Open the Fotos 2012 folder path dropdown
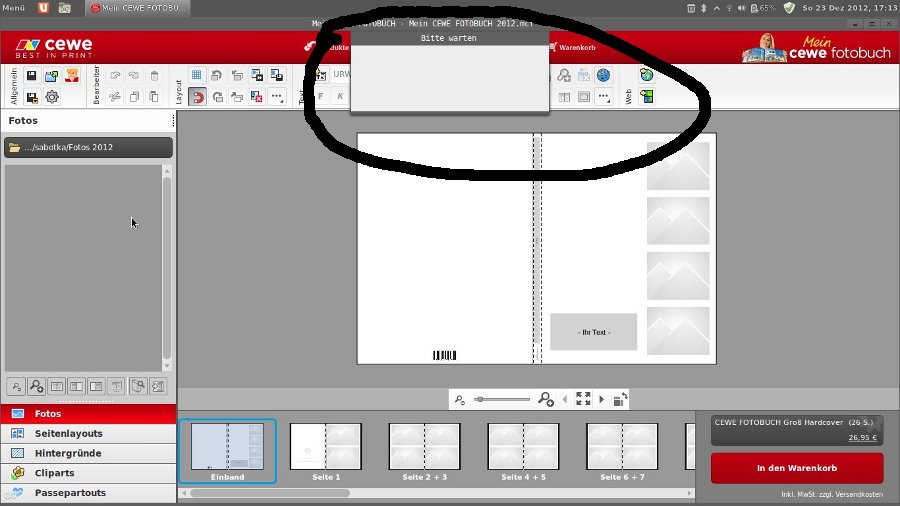 88,147
